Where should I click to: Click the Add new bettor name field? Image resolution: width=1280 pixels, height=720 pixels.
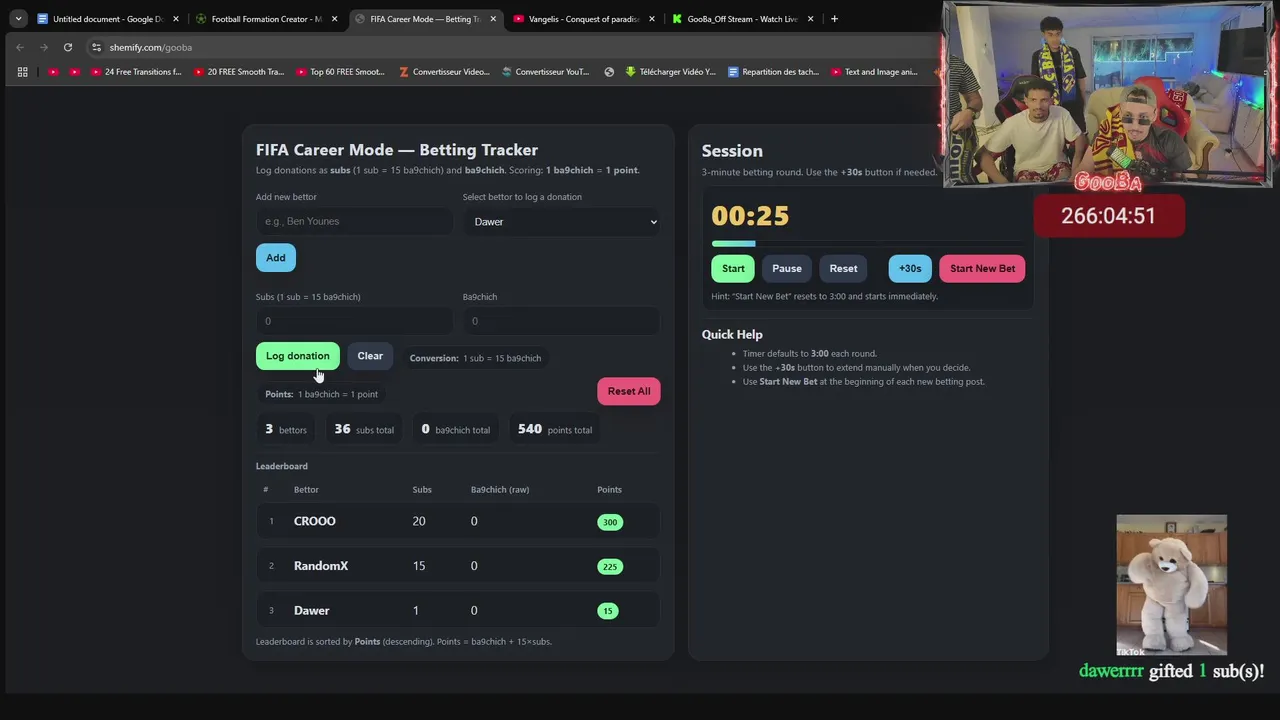[354, 221]
